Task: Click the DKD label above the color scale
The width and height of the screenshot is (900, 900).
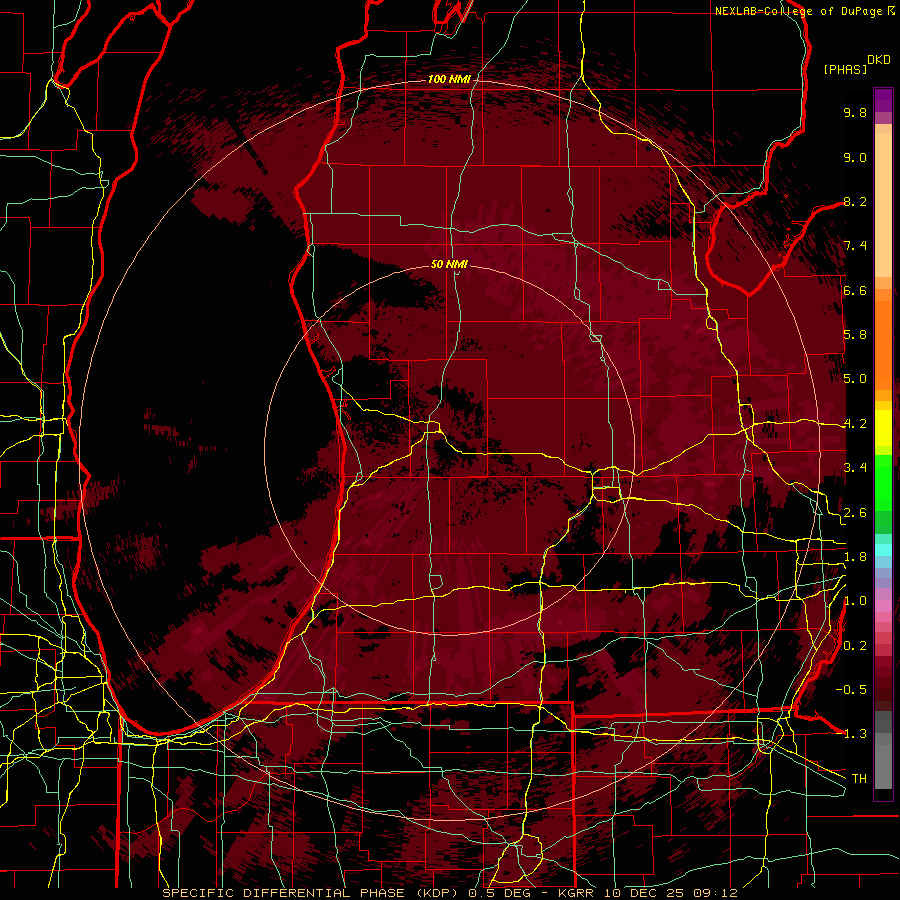Action: click(x=878, y=60)
